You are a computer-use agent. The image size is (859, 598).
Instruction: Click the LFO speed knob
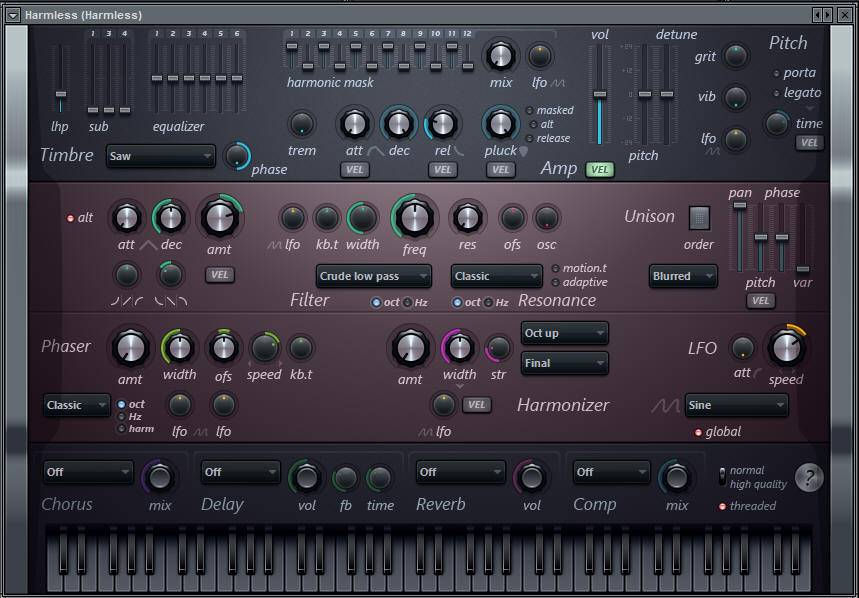(x=786, y=347)
